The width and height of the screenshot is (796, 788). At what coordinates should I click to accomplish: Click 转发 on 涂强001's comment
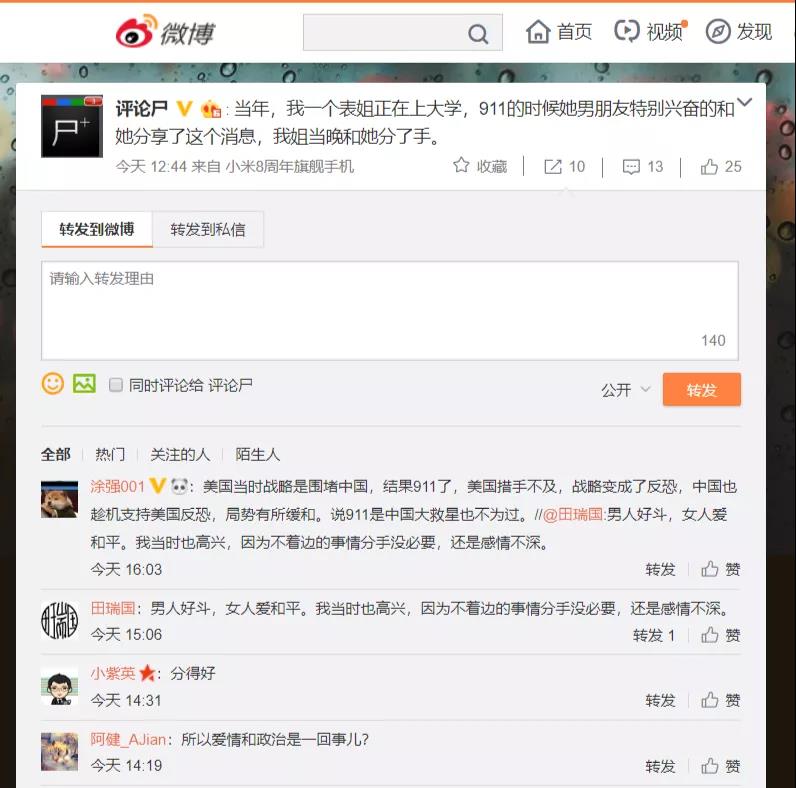(660, 570)
